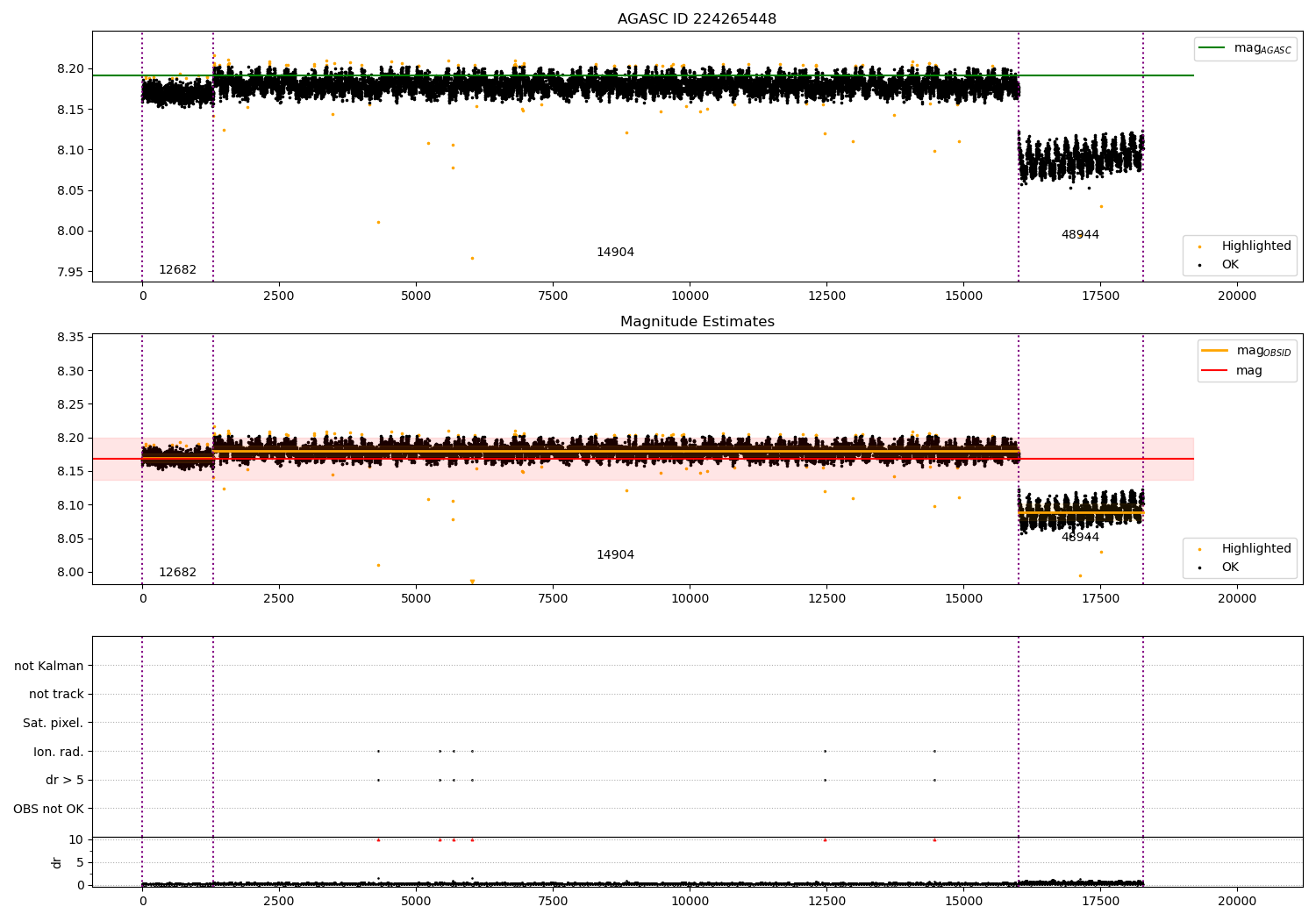
Task: Click 'OK' legend entry in the middle plot
Action: (1230, 568)
